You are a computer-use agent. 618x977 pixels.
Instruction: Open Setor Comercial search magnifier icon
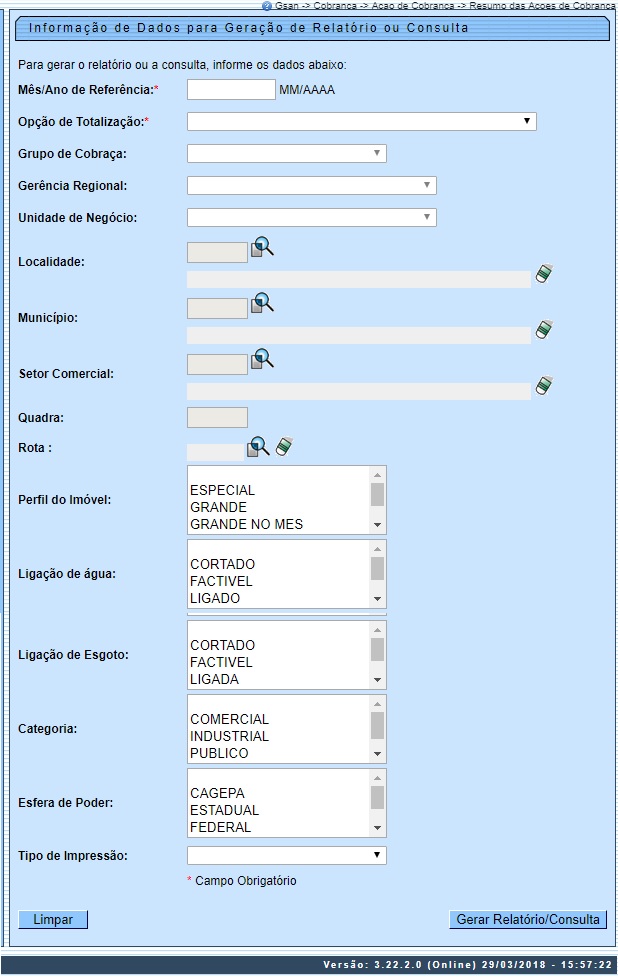[261, 360]
